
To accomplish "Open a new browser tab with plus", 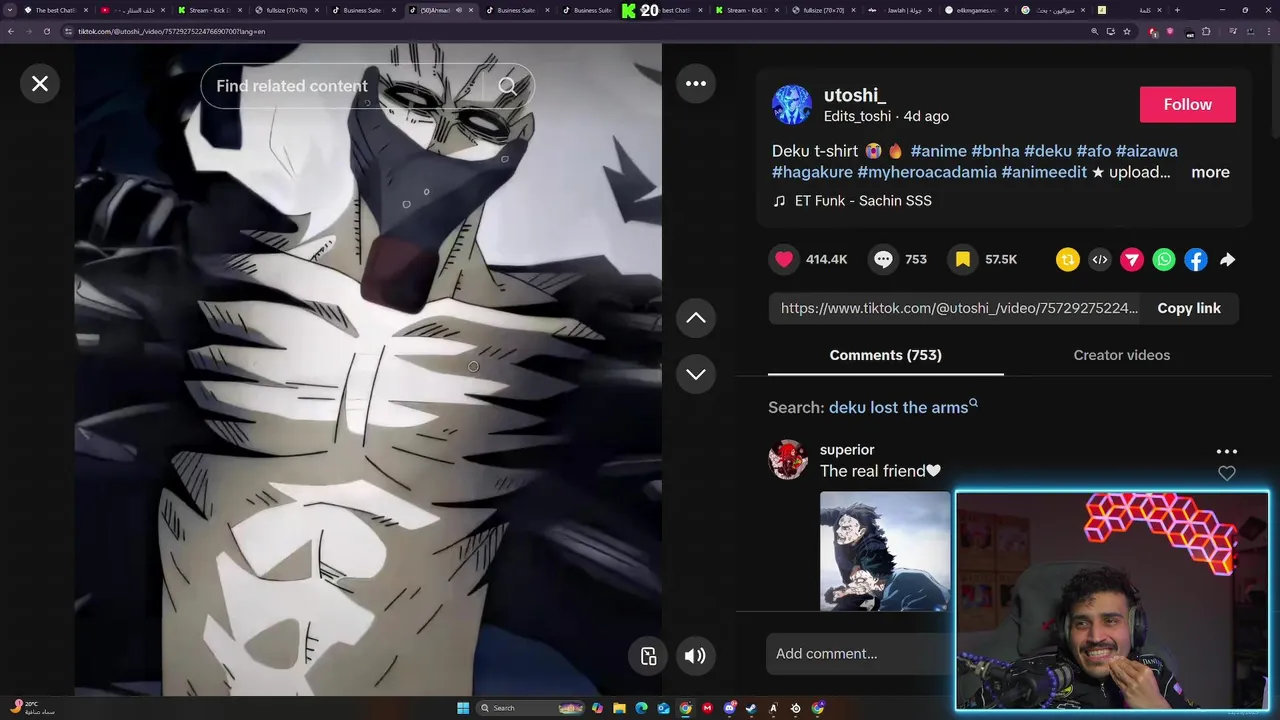I will click(1177, 10).
